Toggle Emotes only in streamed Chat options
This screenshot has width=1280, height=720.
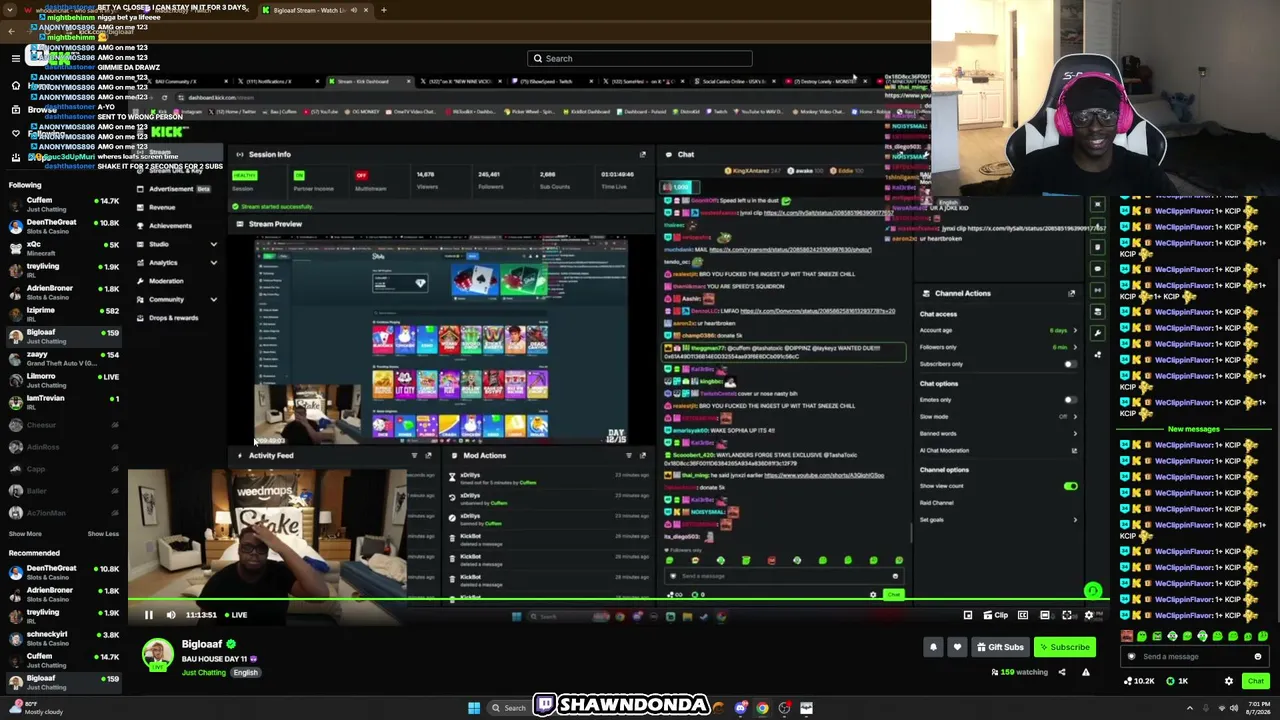point(1070,400)
